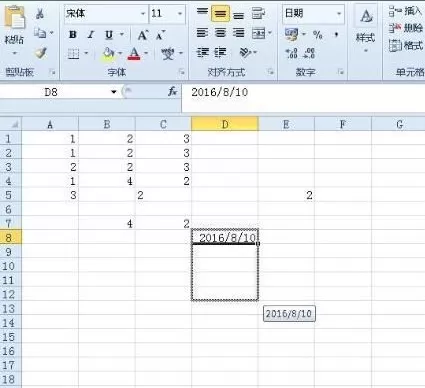Click the Decrease Indent icon
Screen dimensions: 425x388
point(202,53)
